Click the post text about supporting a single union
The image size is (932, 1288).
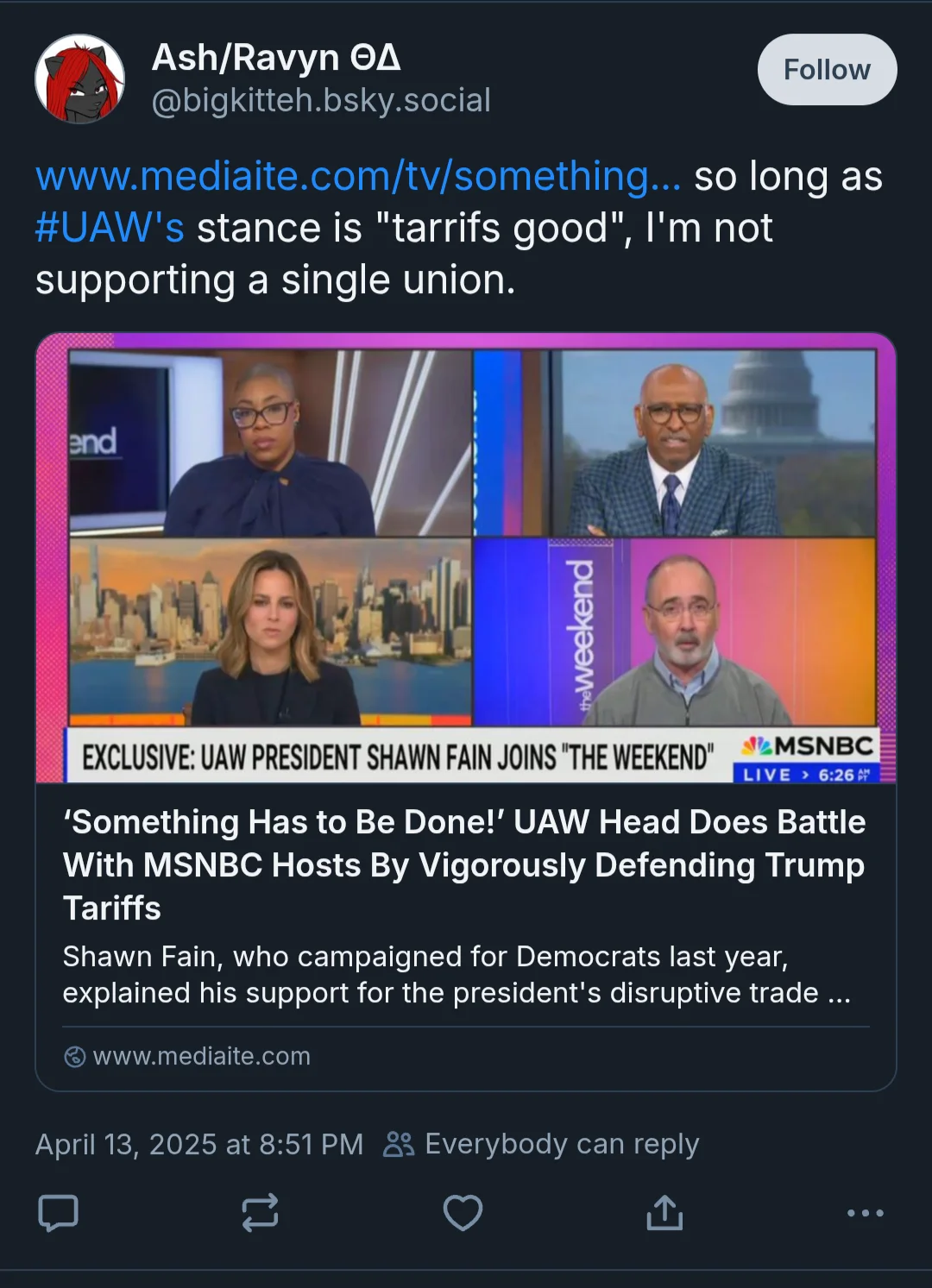point(459,228)
